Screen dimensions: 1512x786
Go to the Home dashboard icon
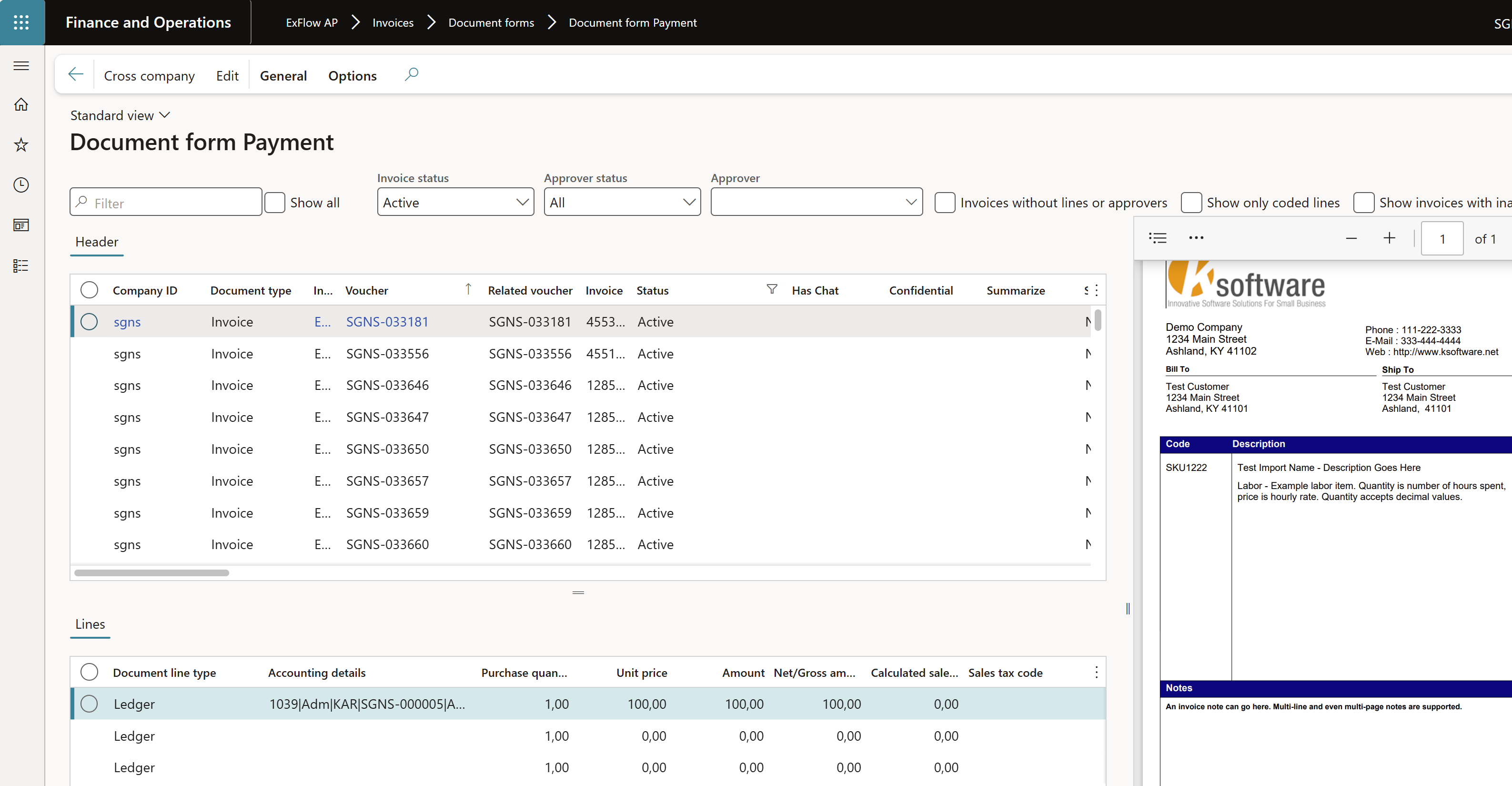(21, 104)
